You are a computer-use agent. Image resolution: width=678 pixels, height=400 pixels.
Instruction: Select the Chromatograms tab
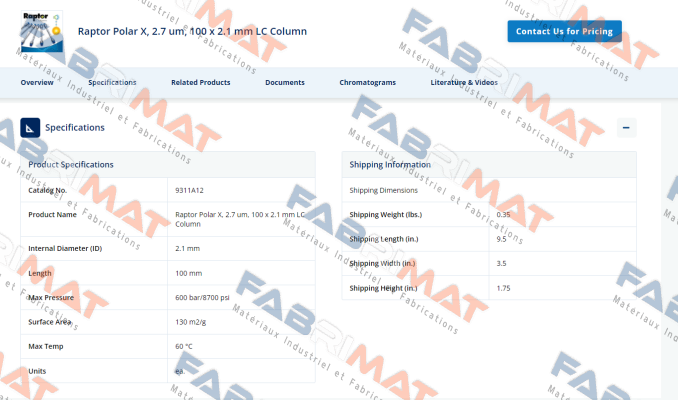(x=368, y=83)
